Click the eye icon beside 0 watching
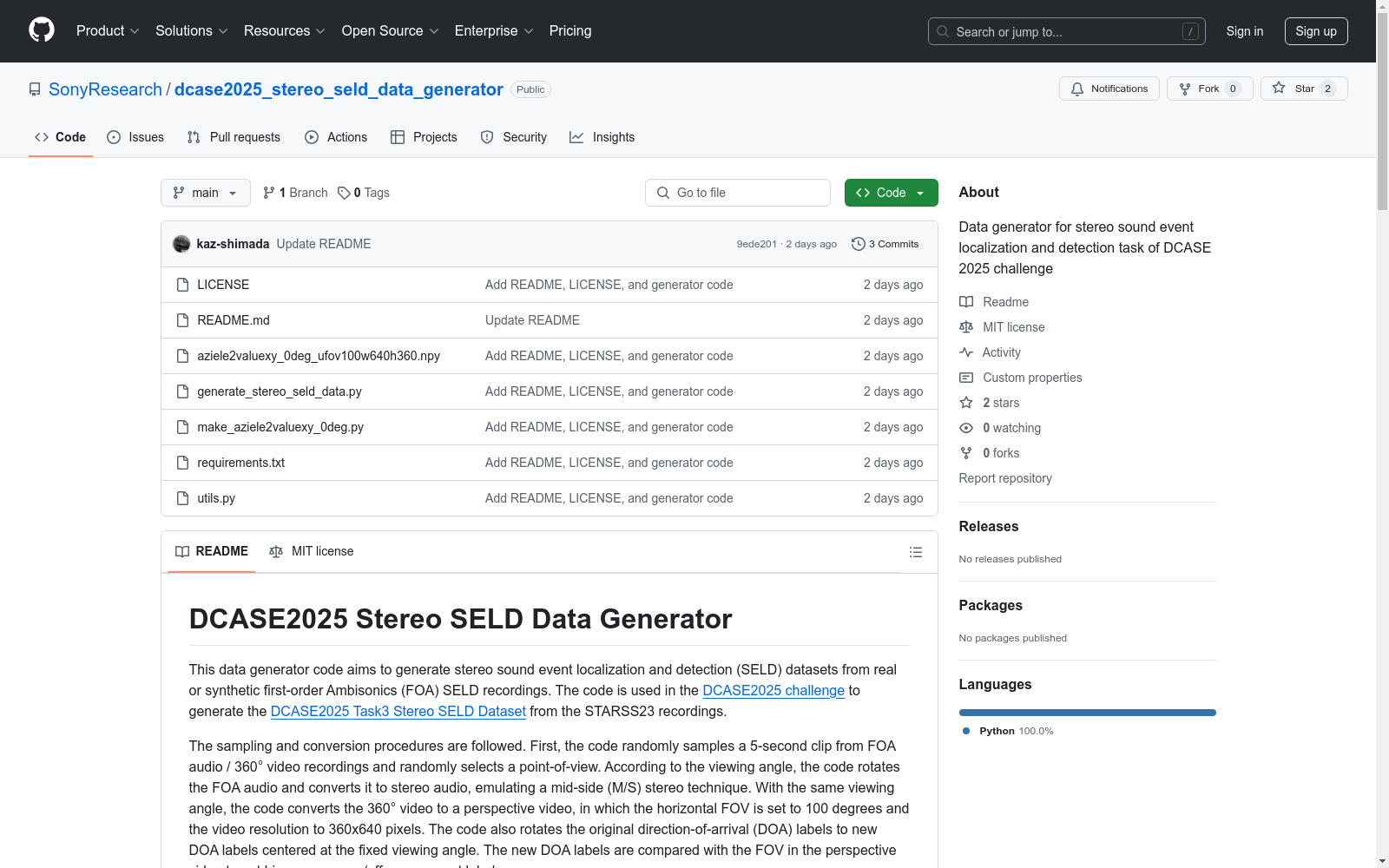 966,428
